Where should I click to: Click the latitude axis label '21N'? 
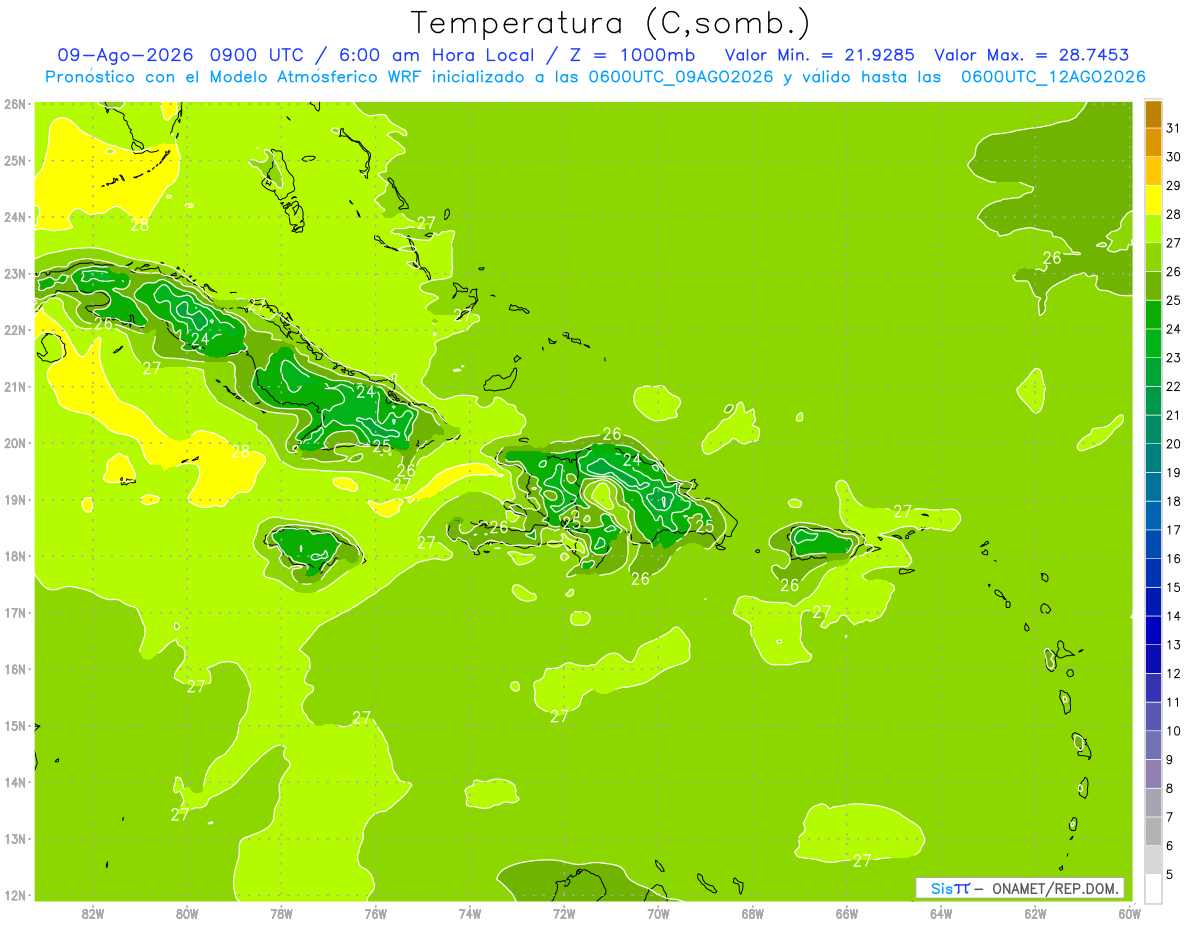pos(15,387)
